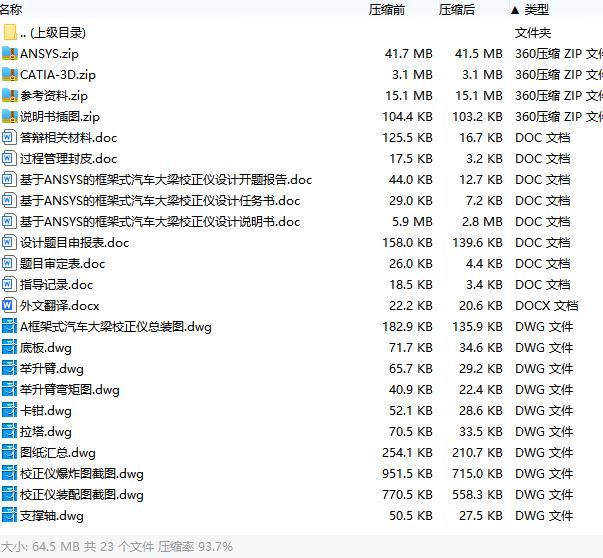
Task: Click the 任务书.doc document icon
Action: [x=9, y=201]
